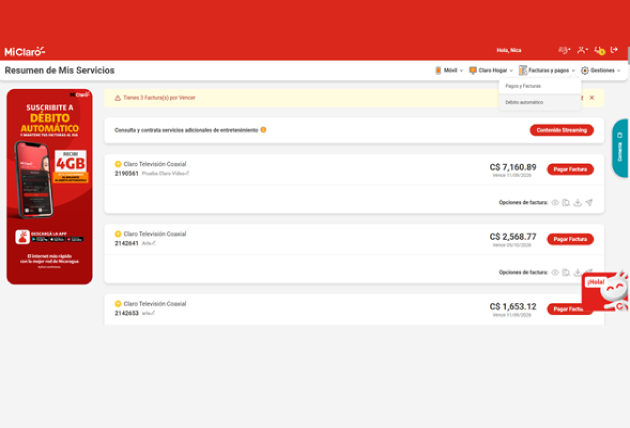
Task: Click the Móvil phone icon
Action: click(438, 70)
